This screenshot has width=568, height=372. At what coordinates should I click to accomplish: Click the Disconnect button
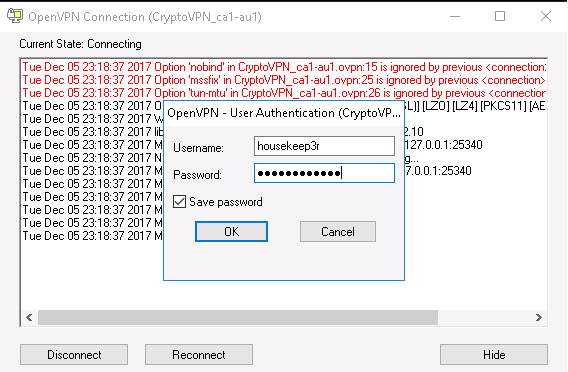point(74,355)
